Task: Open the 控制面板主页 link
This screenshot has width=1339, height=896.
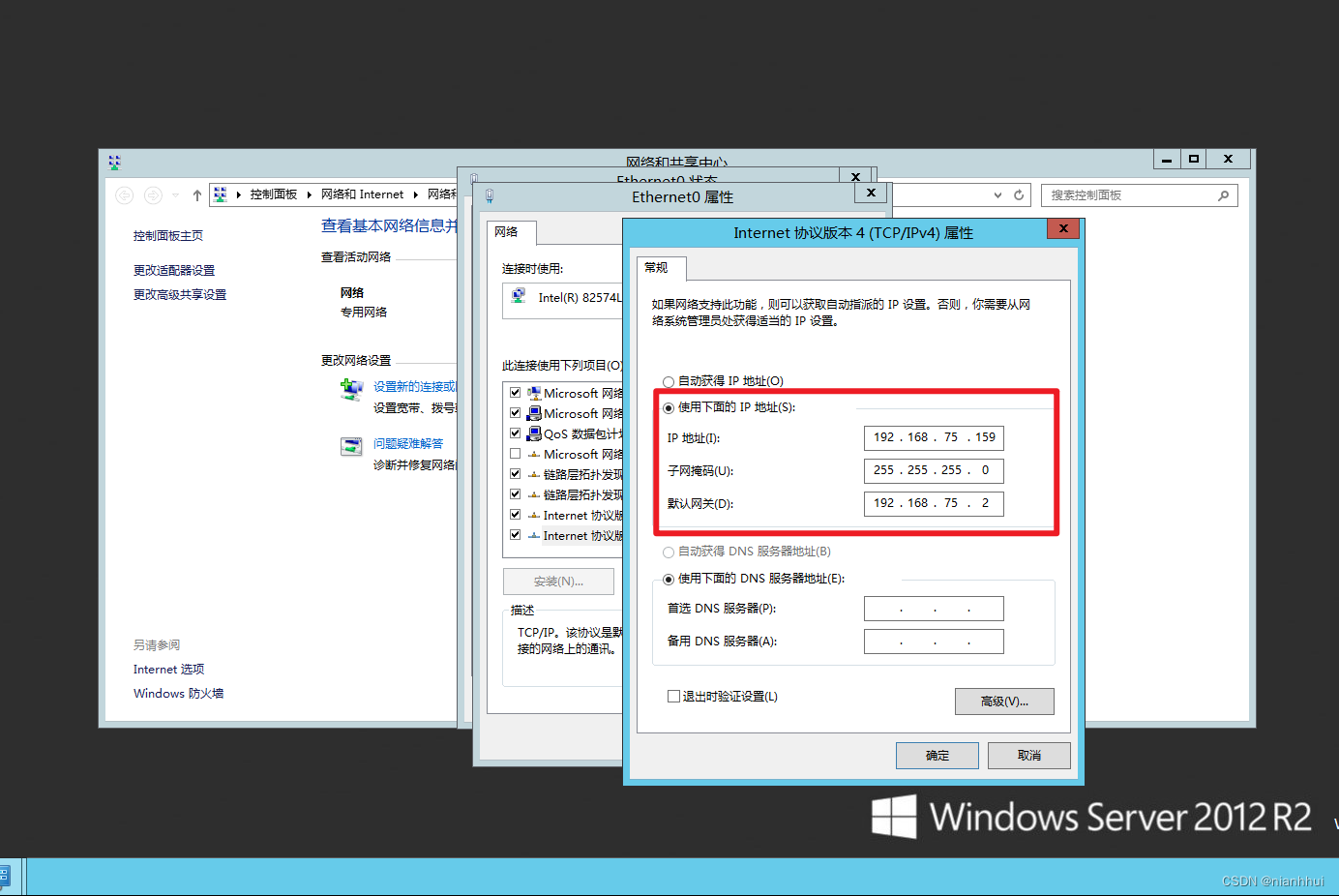Action: (168, 236)
